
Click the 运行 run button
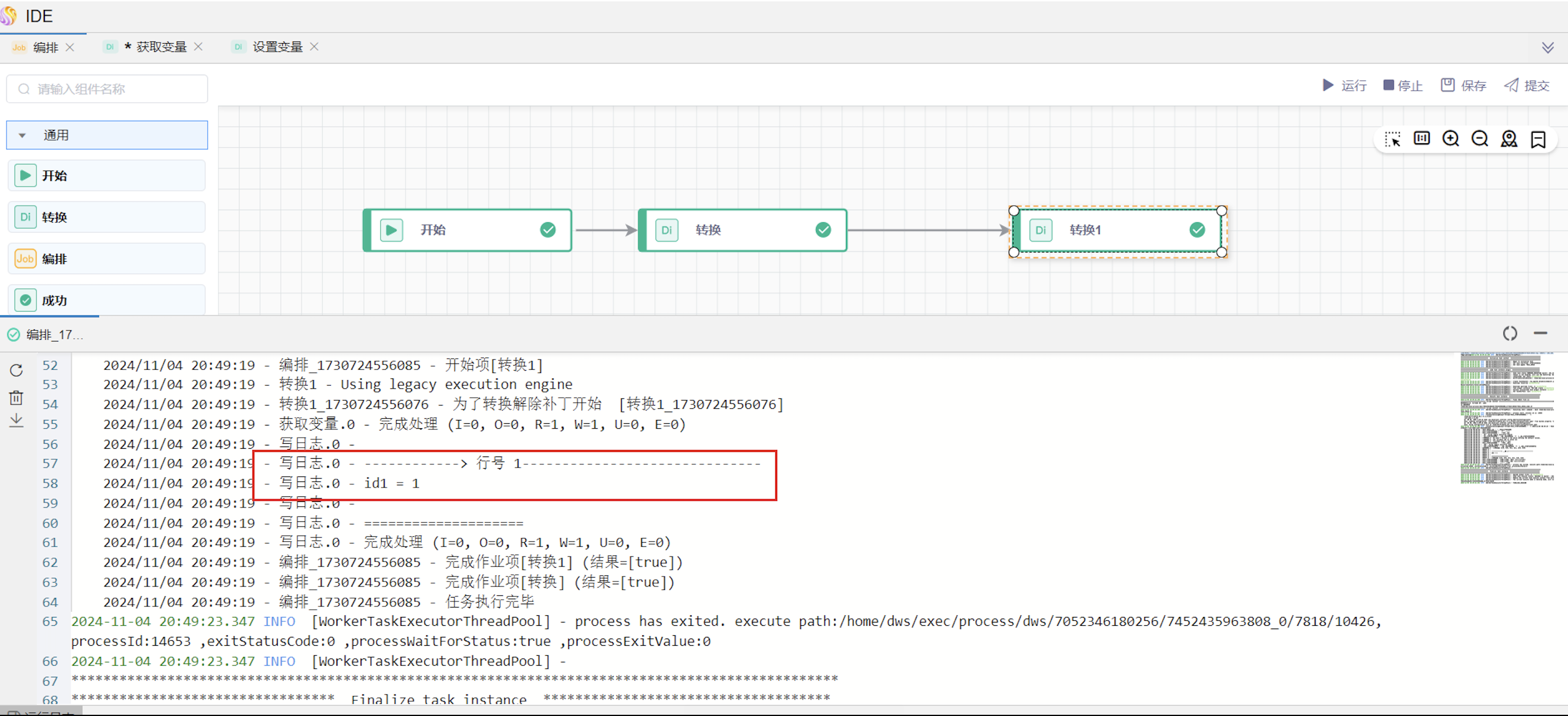(x=1344, y=86)
